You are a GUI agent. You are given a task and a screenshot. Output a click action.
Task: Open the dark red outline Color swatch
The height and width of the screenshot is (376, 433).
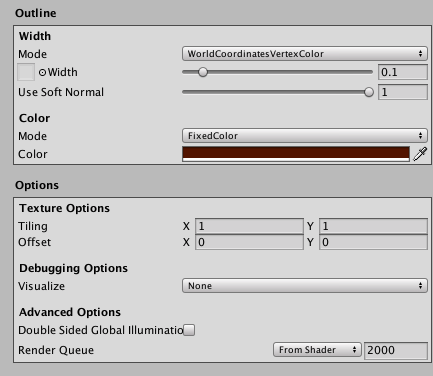point(296,154)
